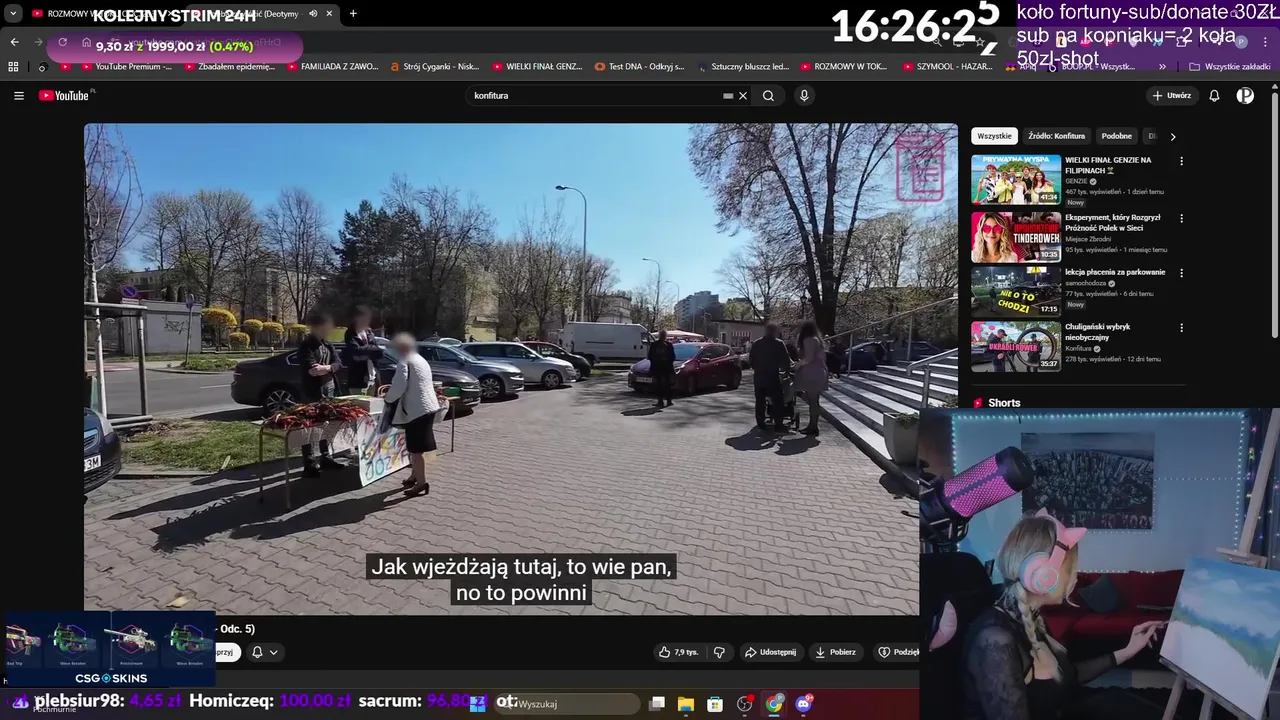Image resolution: width=1280 pixels, height=720 pixels.
Task: Open 'Strój Cyganki' bookmark
Action: pos(434,67)
